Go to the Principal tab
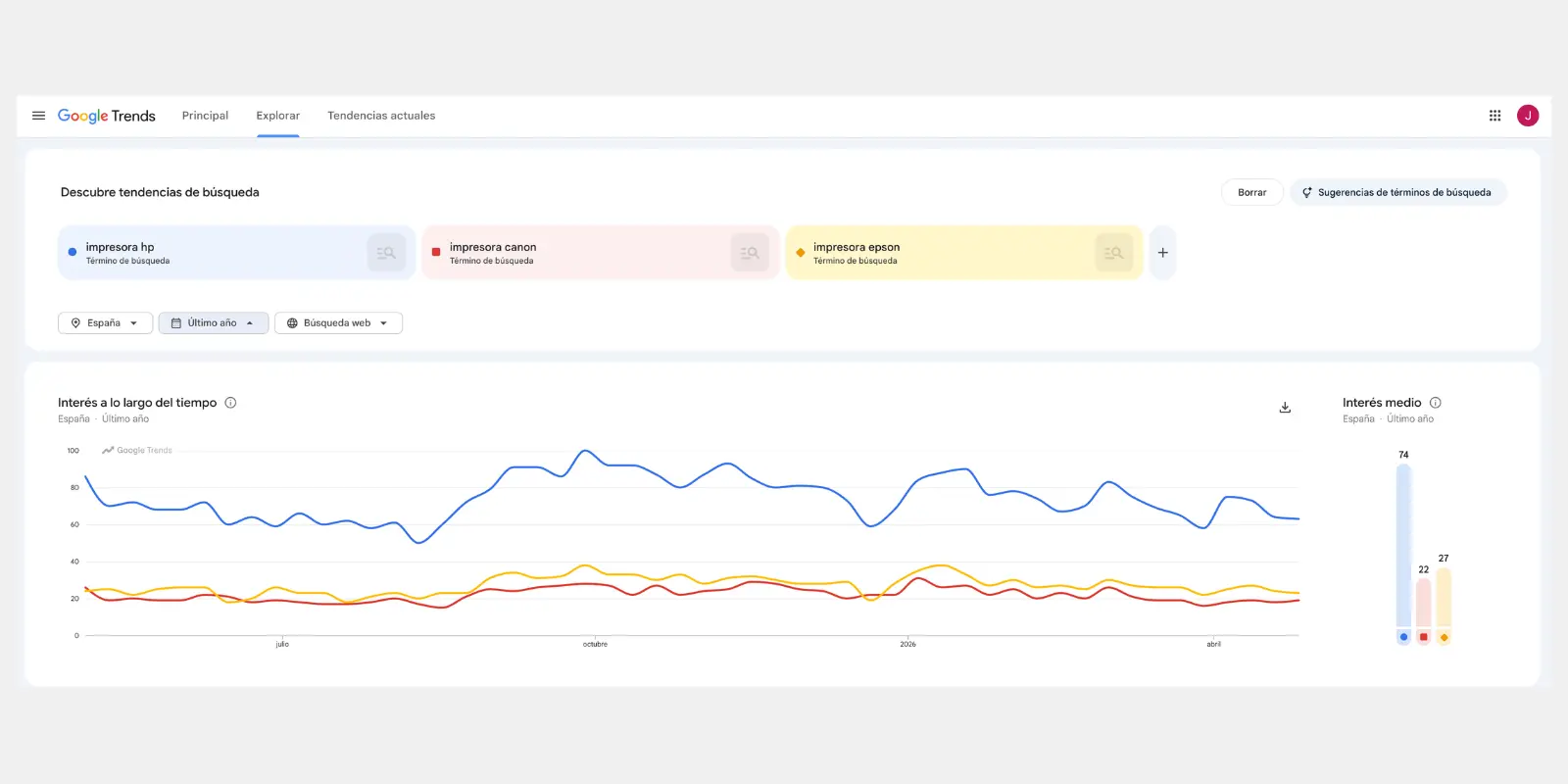Viewport: 1568px width, 784px height. pos(205,116)
